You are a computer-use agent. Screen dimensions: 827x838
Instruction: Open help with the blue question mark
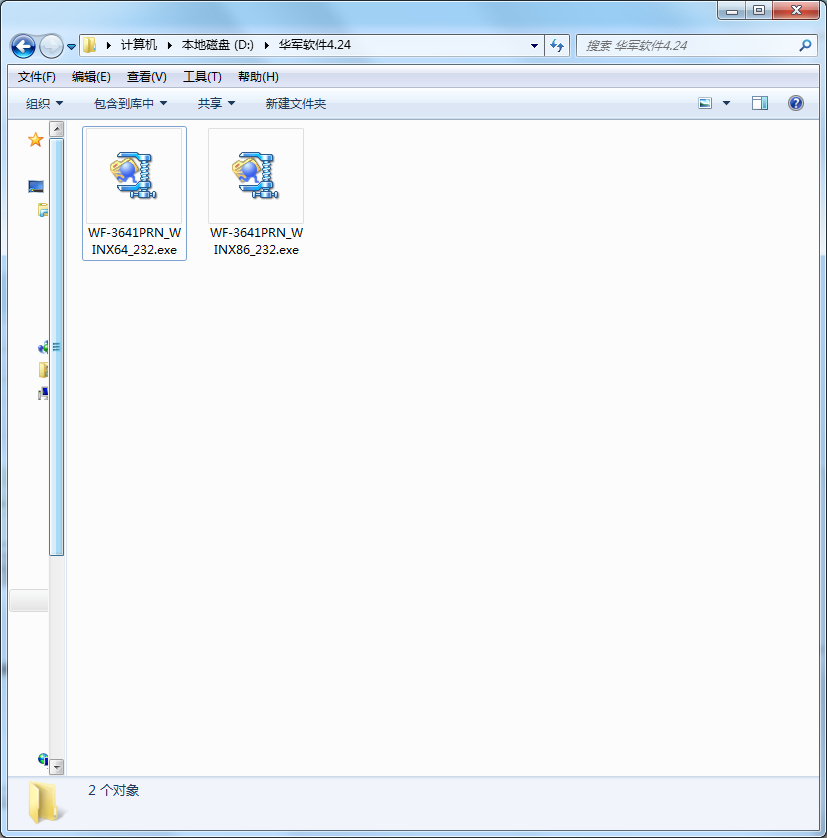click(795, 103)
